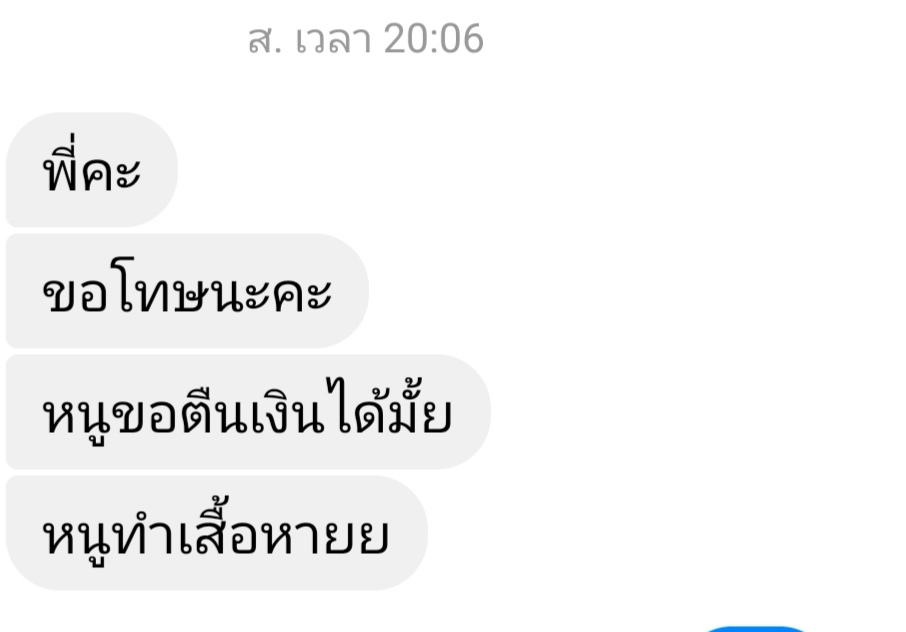Click the day abbreviation "ส." in the timestamp

(265, 40)
